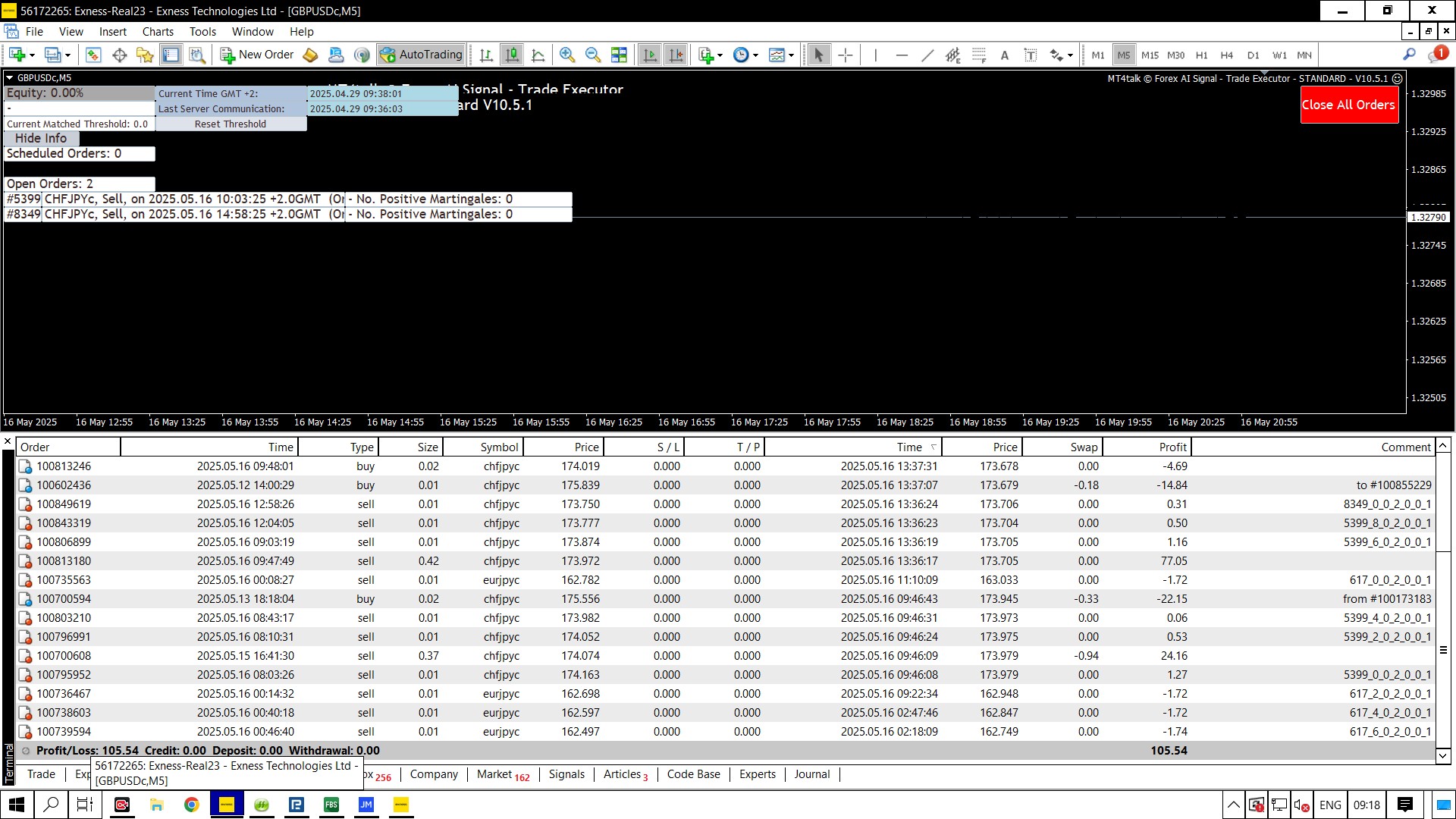Select the text label tool
Viewport: 1456px width, 819px height.
1030,55
